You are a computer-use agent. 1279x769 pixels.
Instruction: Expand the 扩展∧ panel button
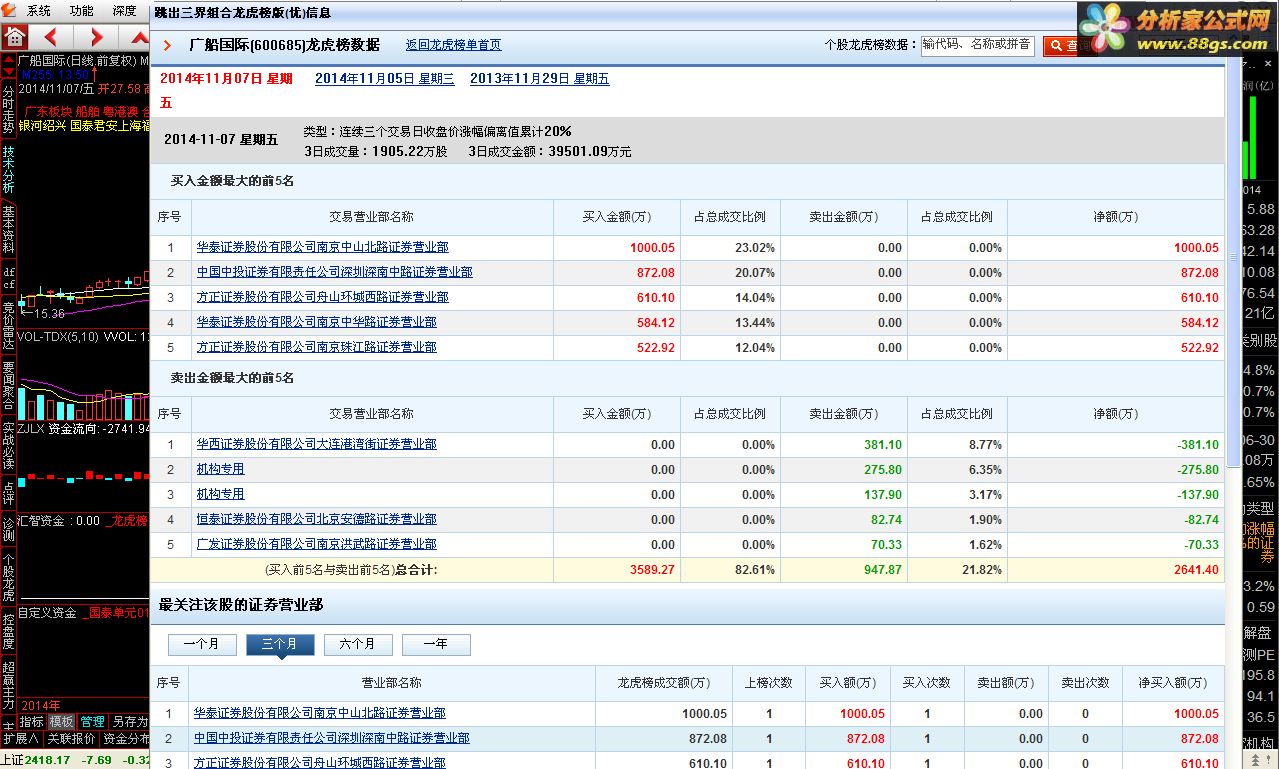click(21, 738)
